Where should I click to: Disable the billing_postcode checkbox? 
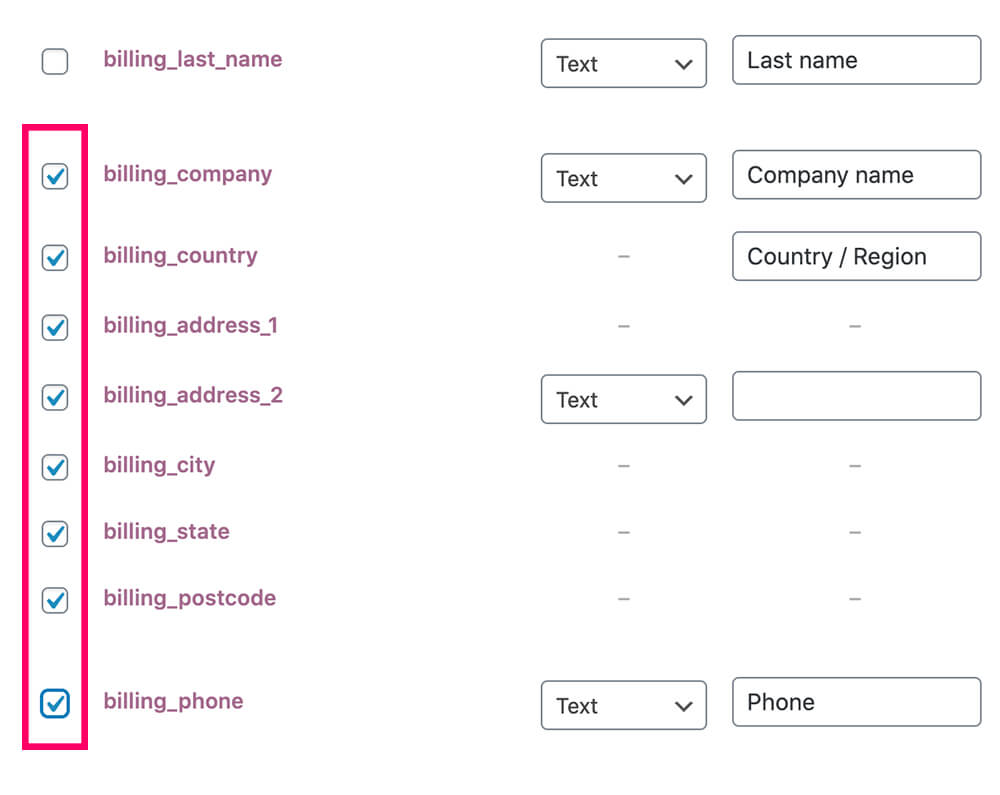coord(55,600)
